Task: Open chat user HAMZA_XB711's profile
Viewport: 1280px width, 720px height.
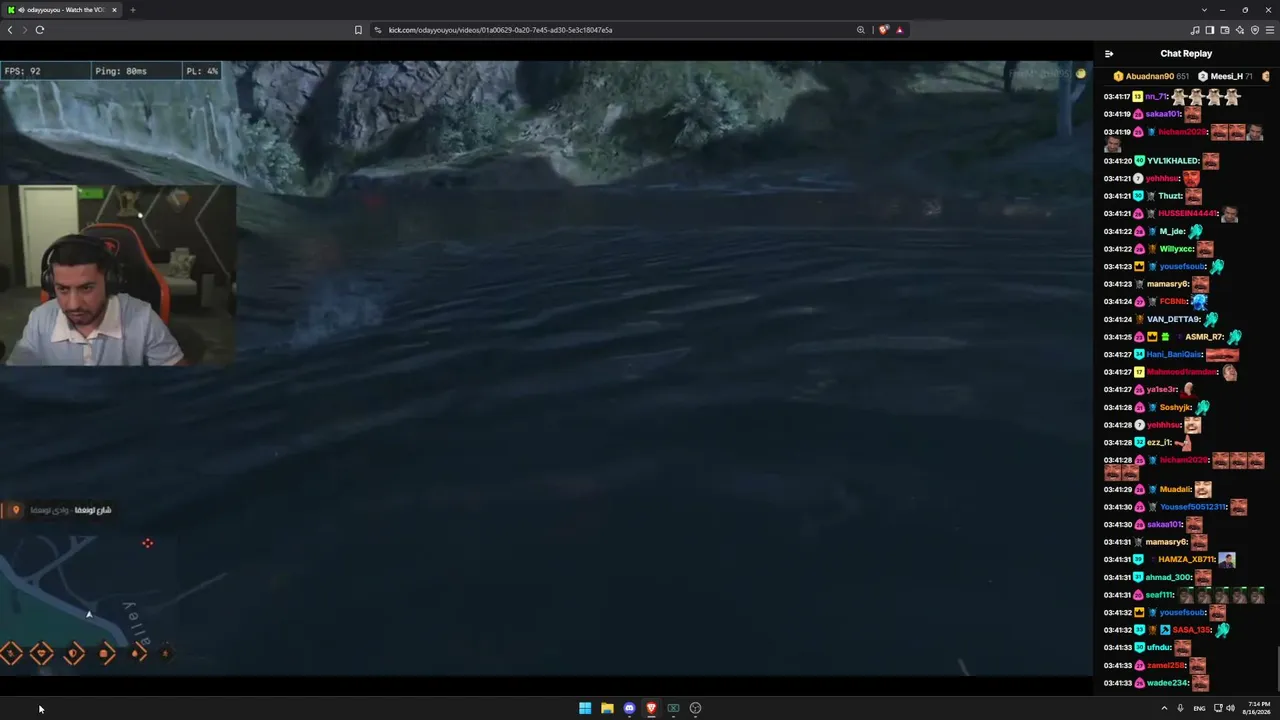Action: click(x=1185, y=560)
